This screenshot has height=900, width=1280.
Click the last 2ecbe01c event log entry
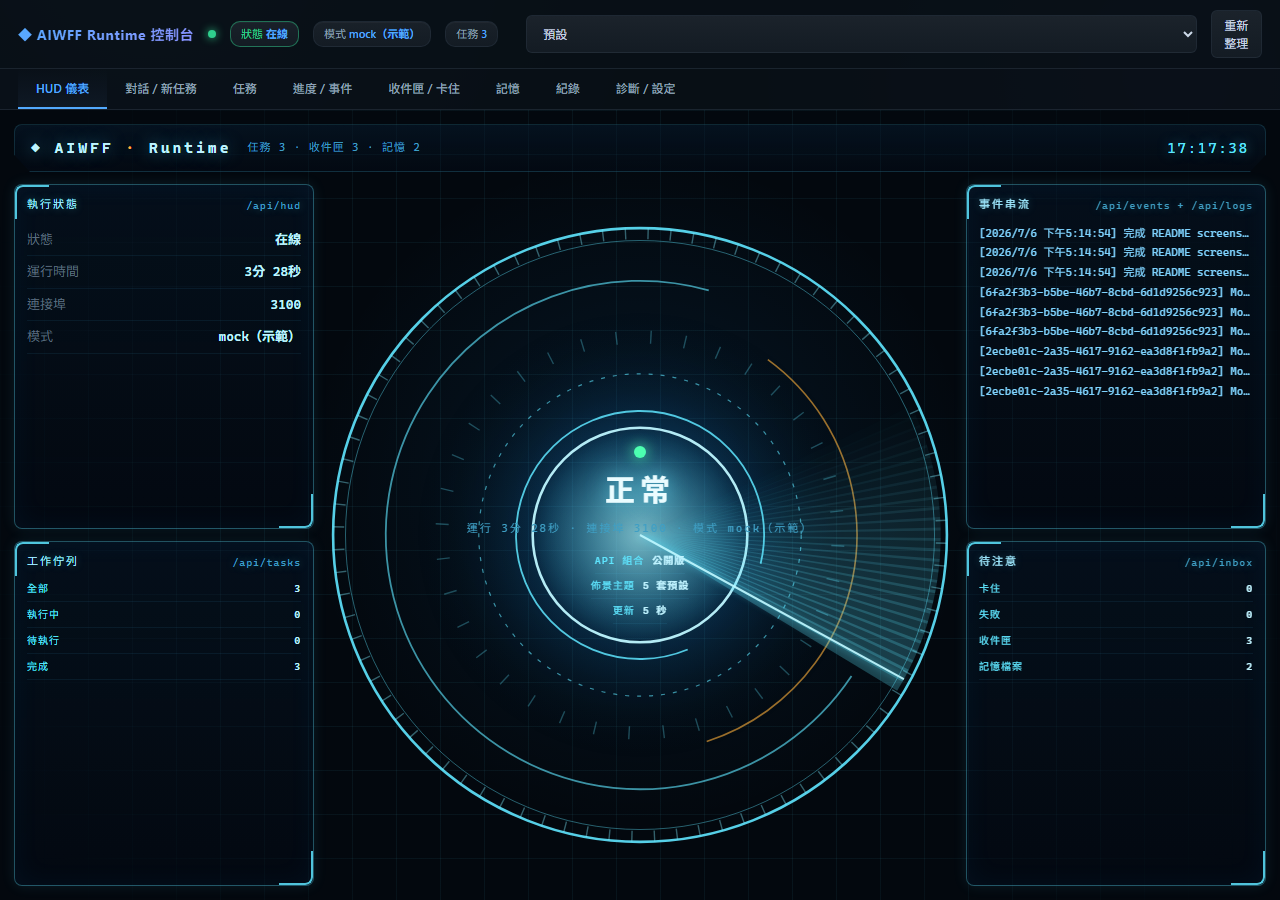point(1115,391)
